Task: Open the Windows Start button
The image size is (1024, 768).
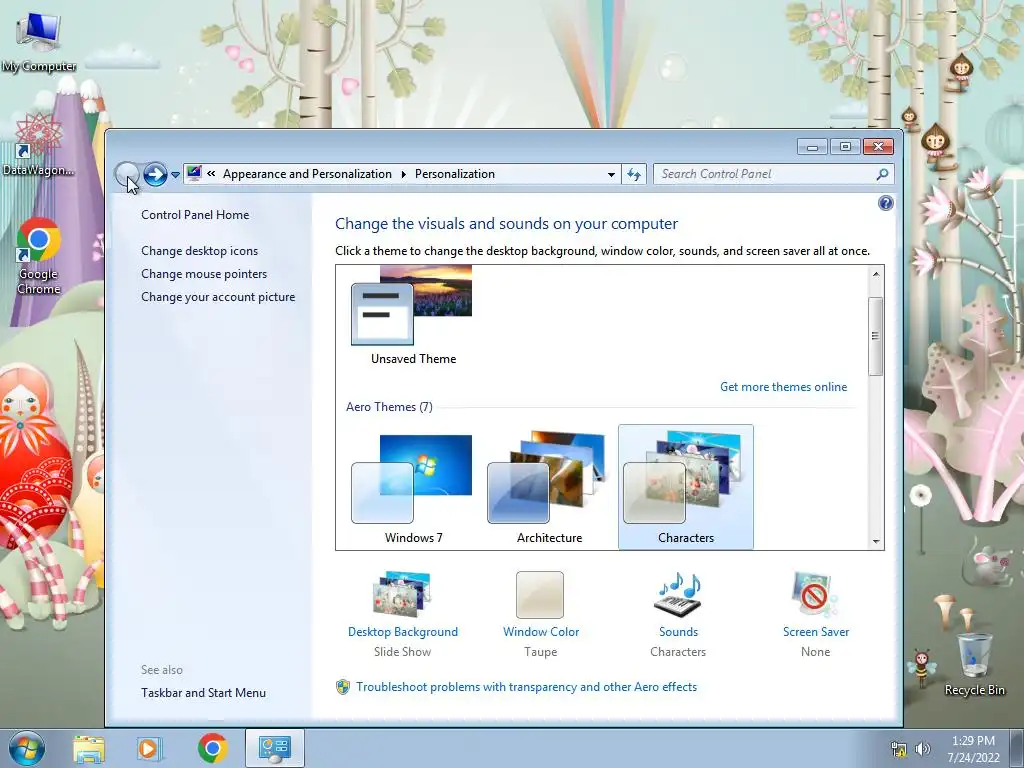Action: click(x=27, y=748)
